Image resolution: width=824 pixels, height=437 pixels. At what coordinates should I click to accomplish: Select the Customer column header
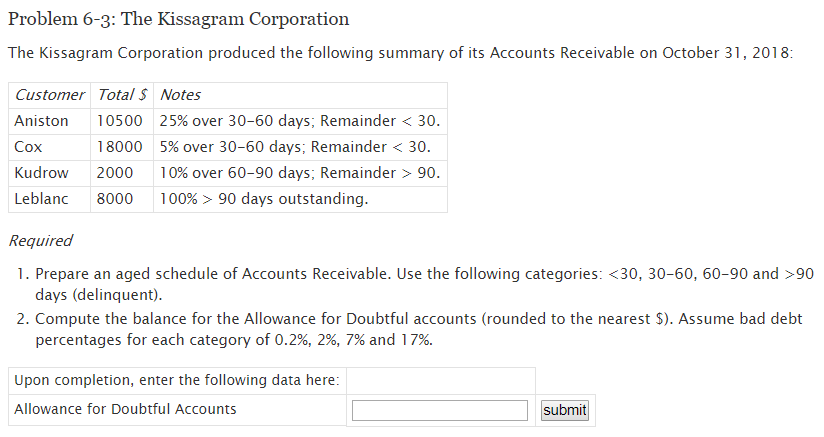coord(50,95)
